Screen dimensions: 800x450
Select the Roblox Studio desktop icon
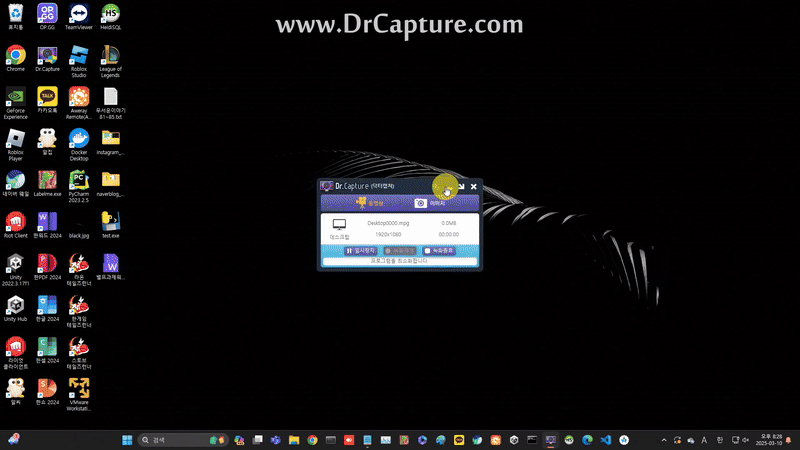tap(79, 61)
